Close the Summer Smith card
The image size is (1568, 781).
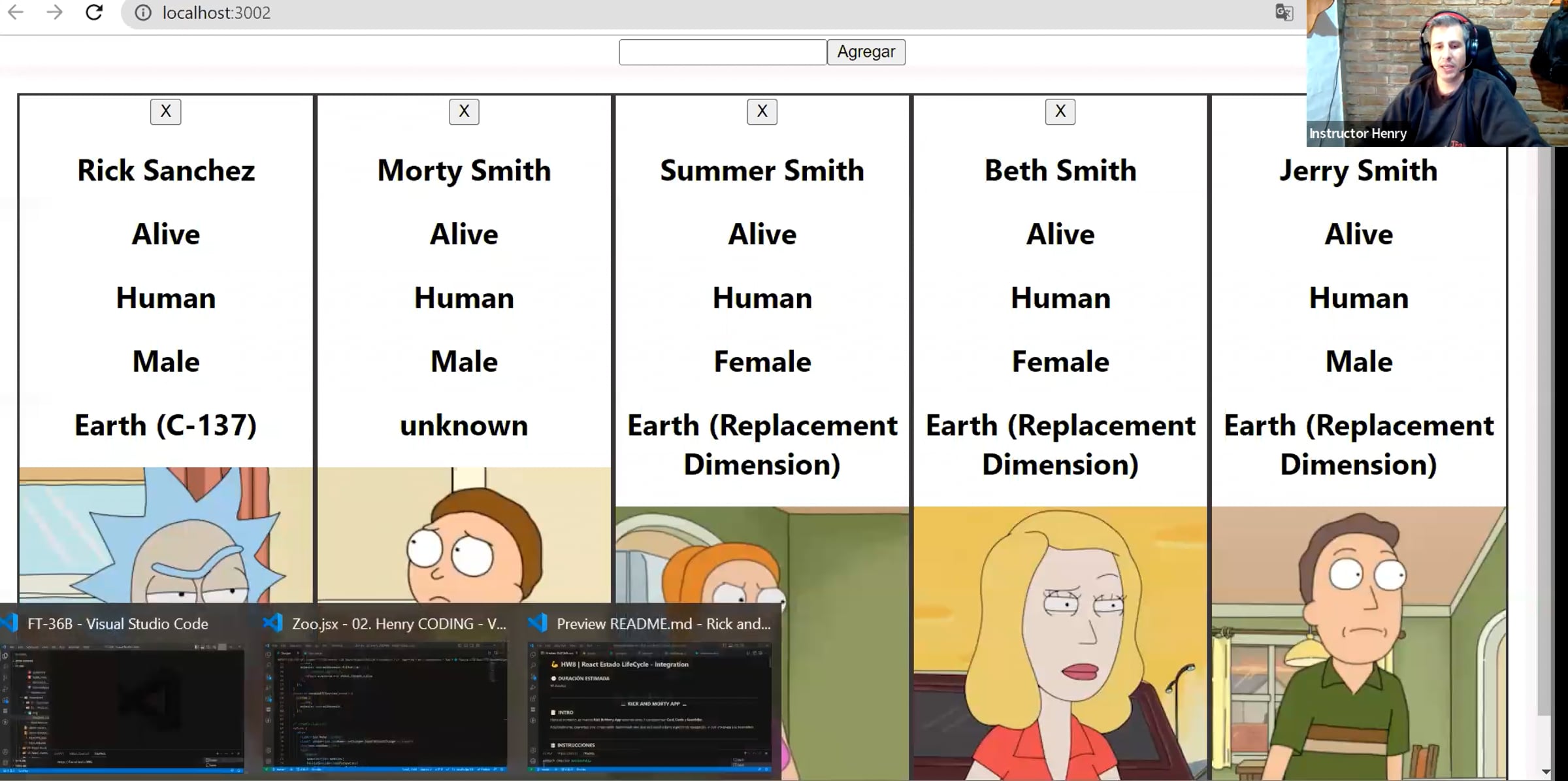[762, 112]
